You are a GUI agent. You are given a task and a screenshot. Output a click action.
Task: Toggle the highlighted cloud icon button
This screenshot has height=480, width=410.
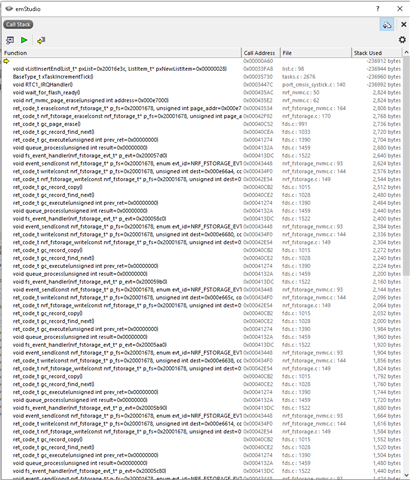tap(387, 25)
